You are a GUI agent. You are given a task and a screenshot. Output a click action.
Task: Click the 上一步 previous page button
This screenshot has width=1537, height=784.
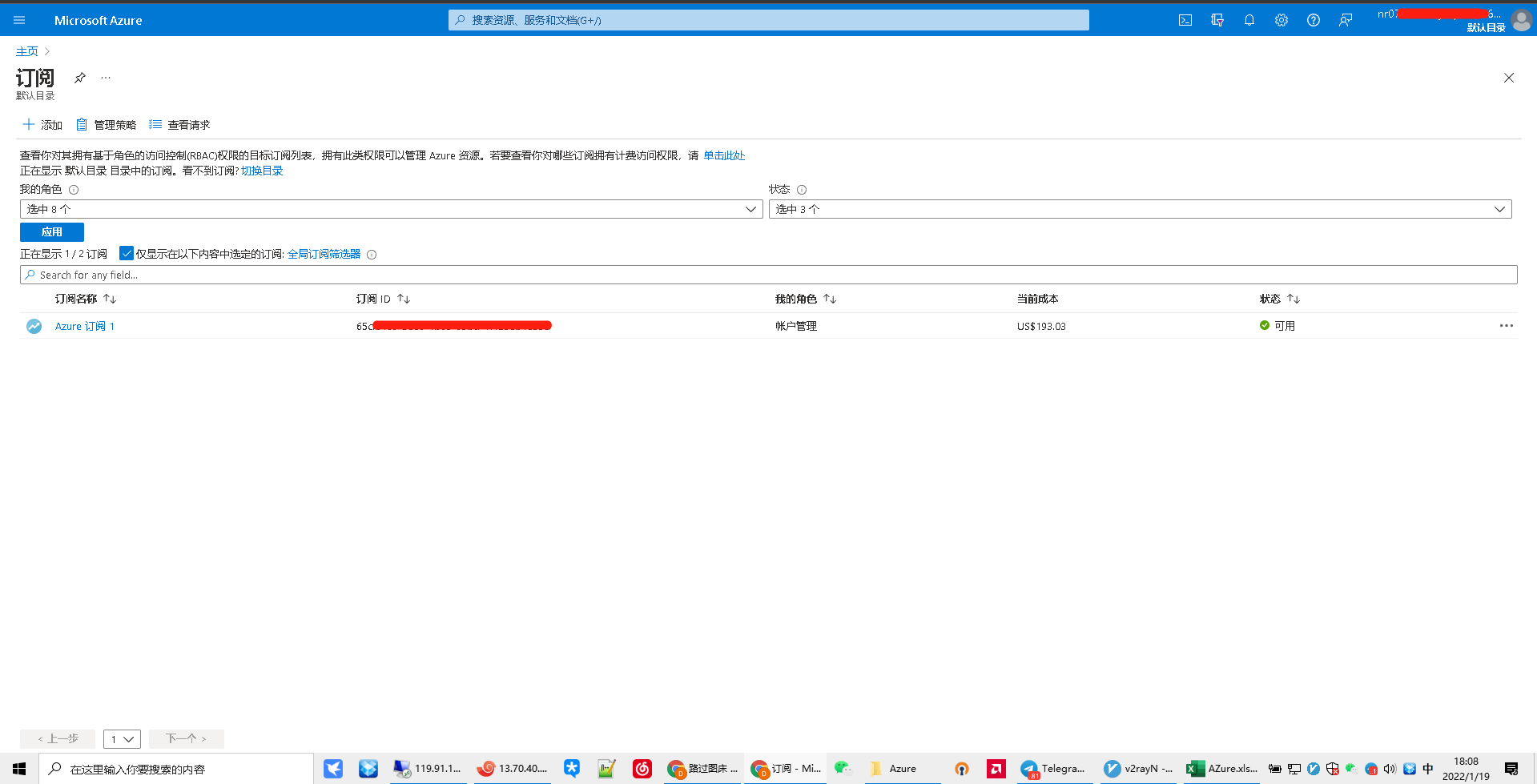click(x=58, y=738)
